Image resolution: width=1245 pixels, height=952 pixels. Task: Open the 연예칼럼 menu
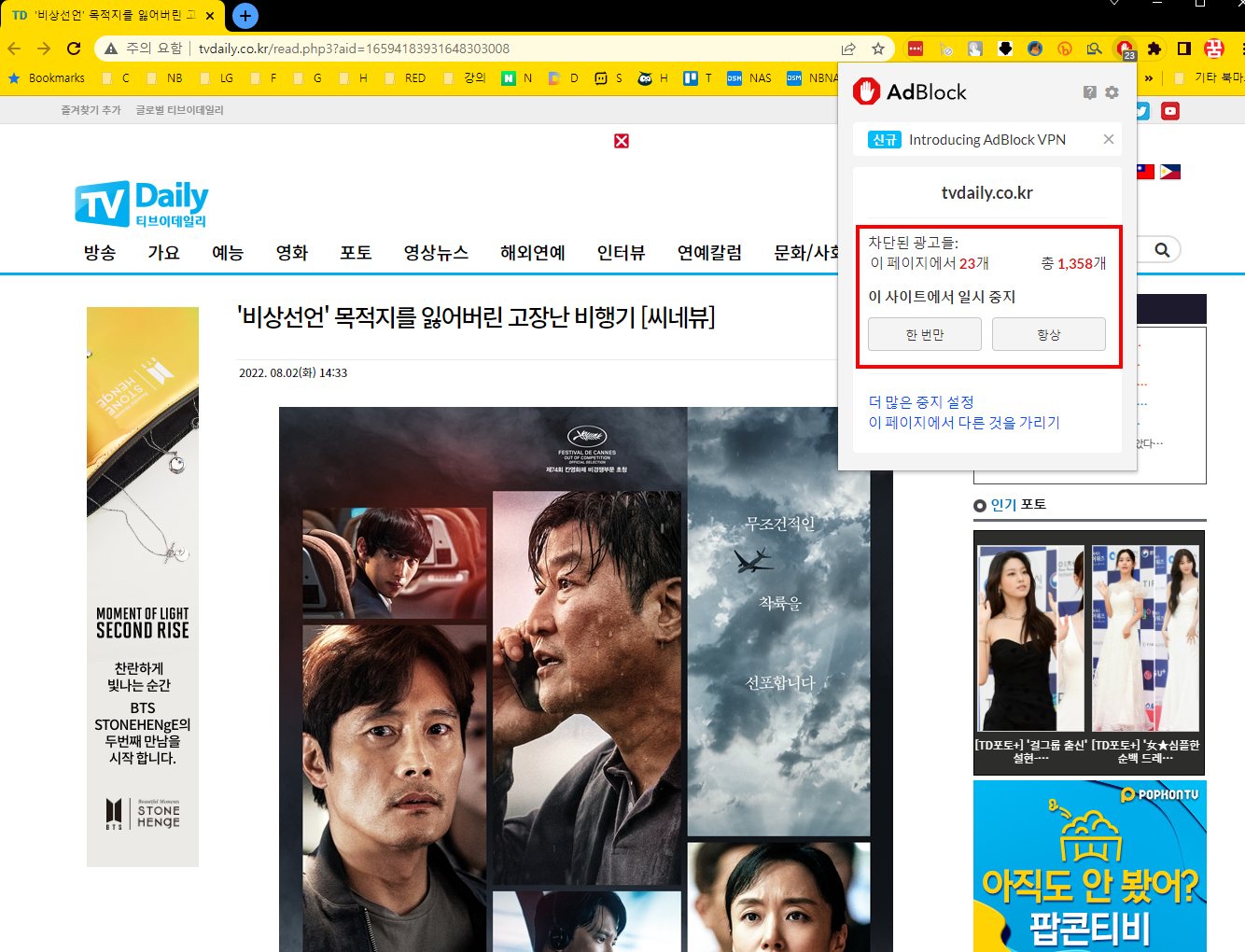pos(710,253)
